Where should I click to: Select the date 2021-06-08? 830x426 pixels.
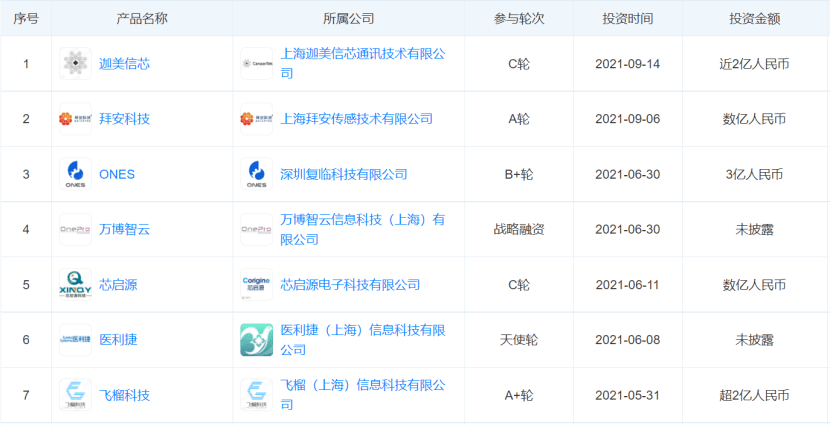(x=628, y=340)
